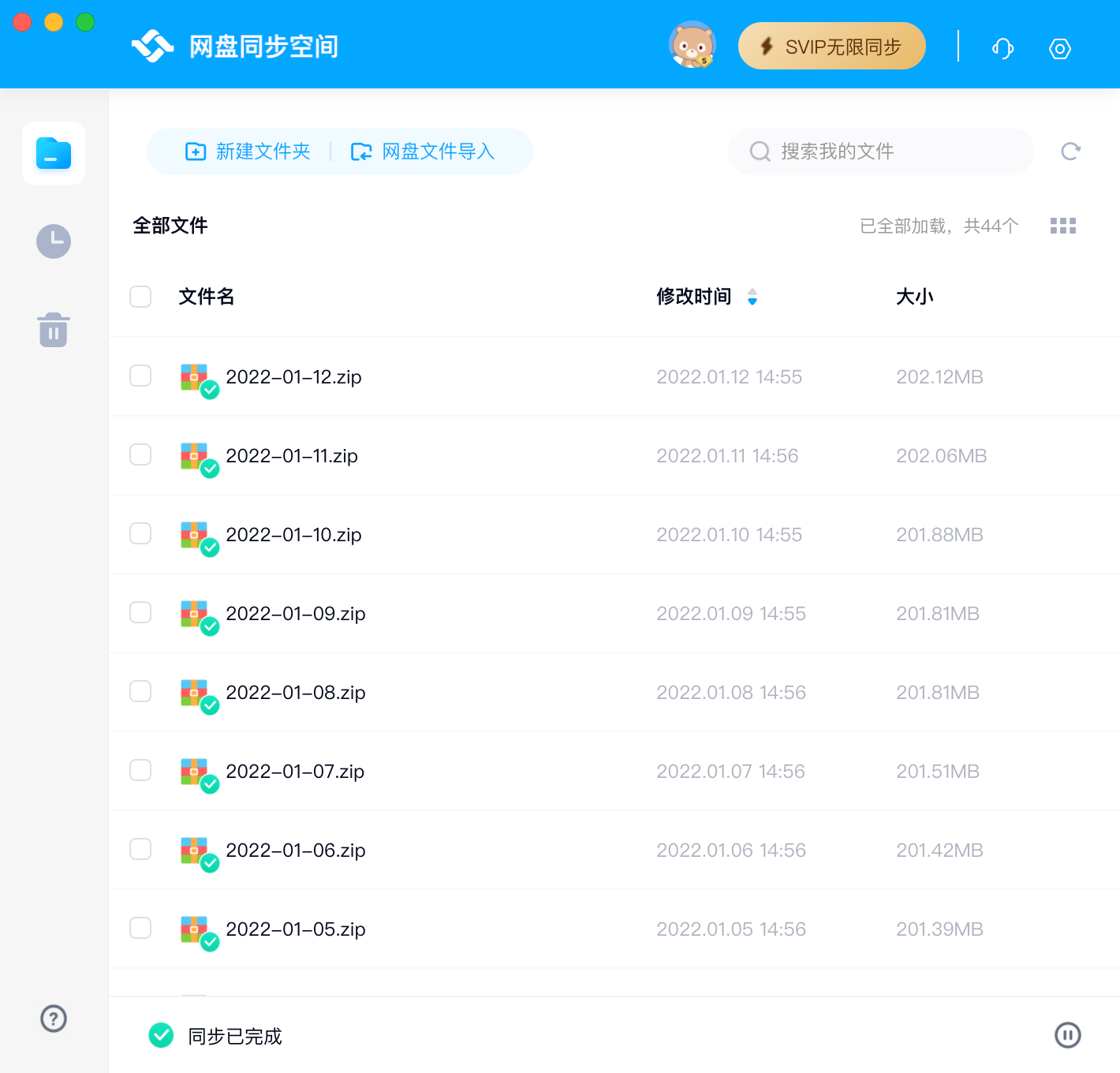Open the Files panel in the sidebar

53,153
